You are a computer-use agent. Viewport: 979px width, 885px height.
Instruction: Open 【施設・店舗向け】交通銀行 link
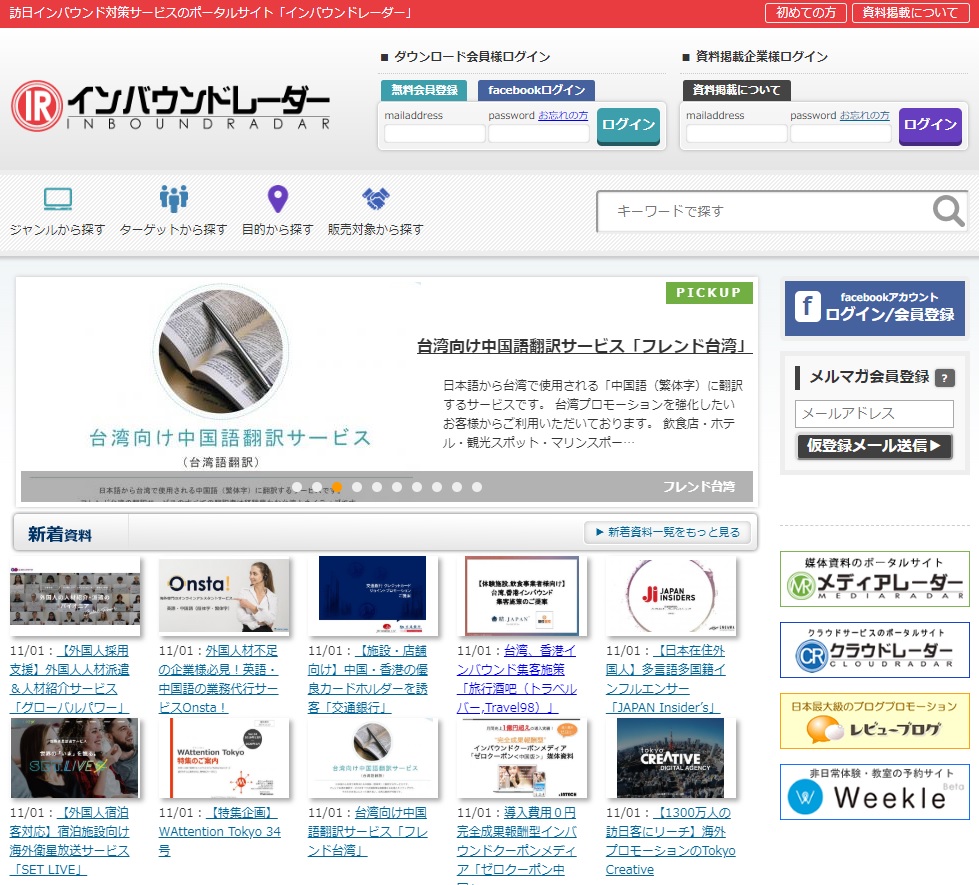(368, 679)
